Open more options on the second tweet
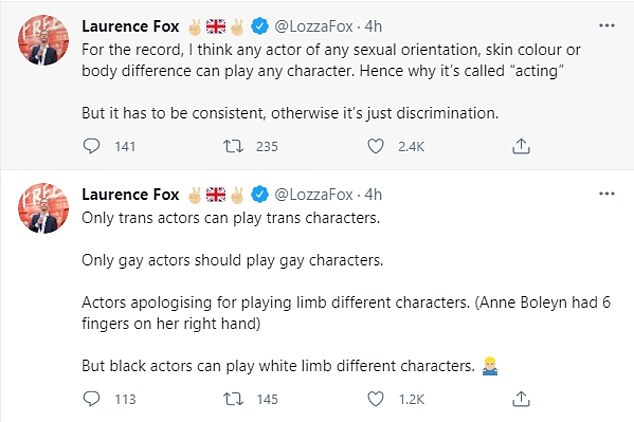The width and height of the screenshot is (634, 422). point(603,193)
